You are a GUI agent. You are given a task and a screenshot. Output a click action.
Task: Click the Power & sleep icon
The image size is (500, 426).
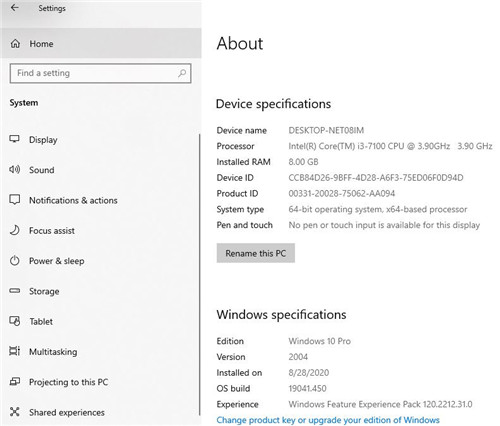[14, 260]
